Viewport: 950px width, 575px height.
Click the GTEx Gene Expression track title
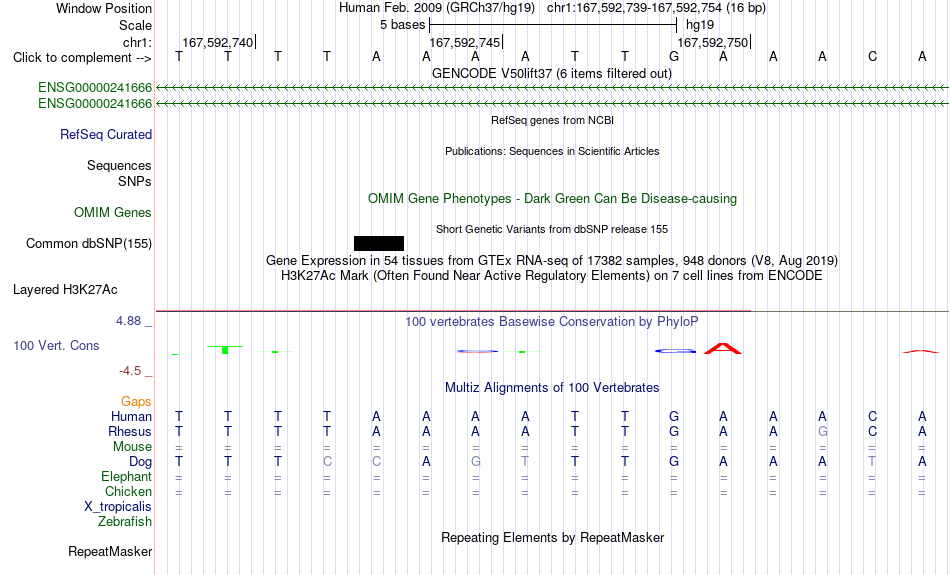click(x=552, y=261)
